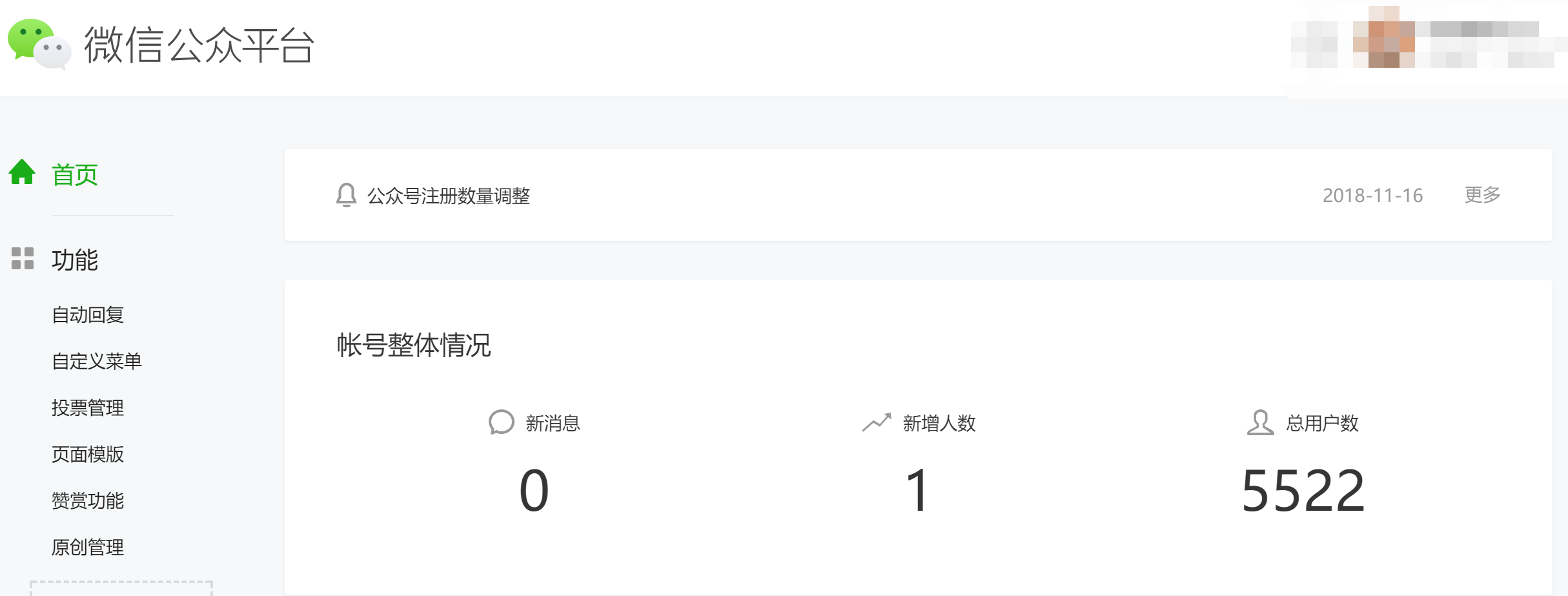Expand the 功能 section heading
The width and height of the screenshot is (1568, 596).
click(75, 260)
